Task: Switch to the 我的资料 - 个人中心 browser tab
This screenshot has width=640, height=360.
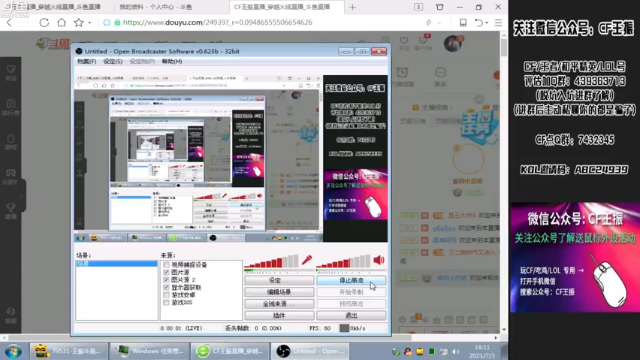Action: coord(155,7)
